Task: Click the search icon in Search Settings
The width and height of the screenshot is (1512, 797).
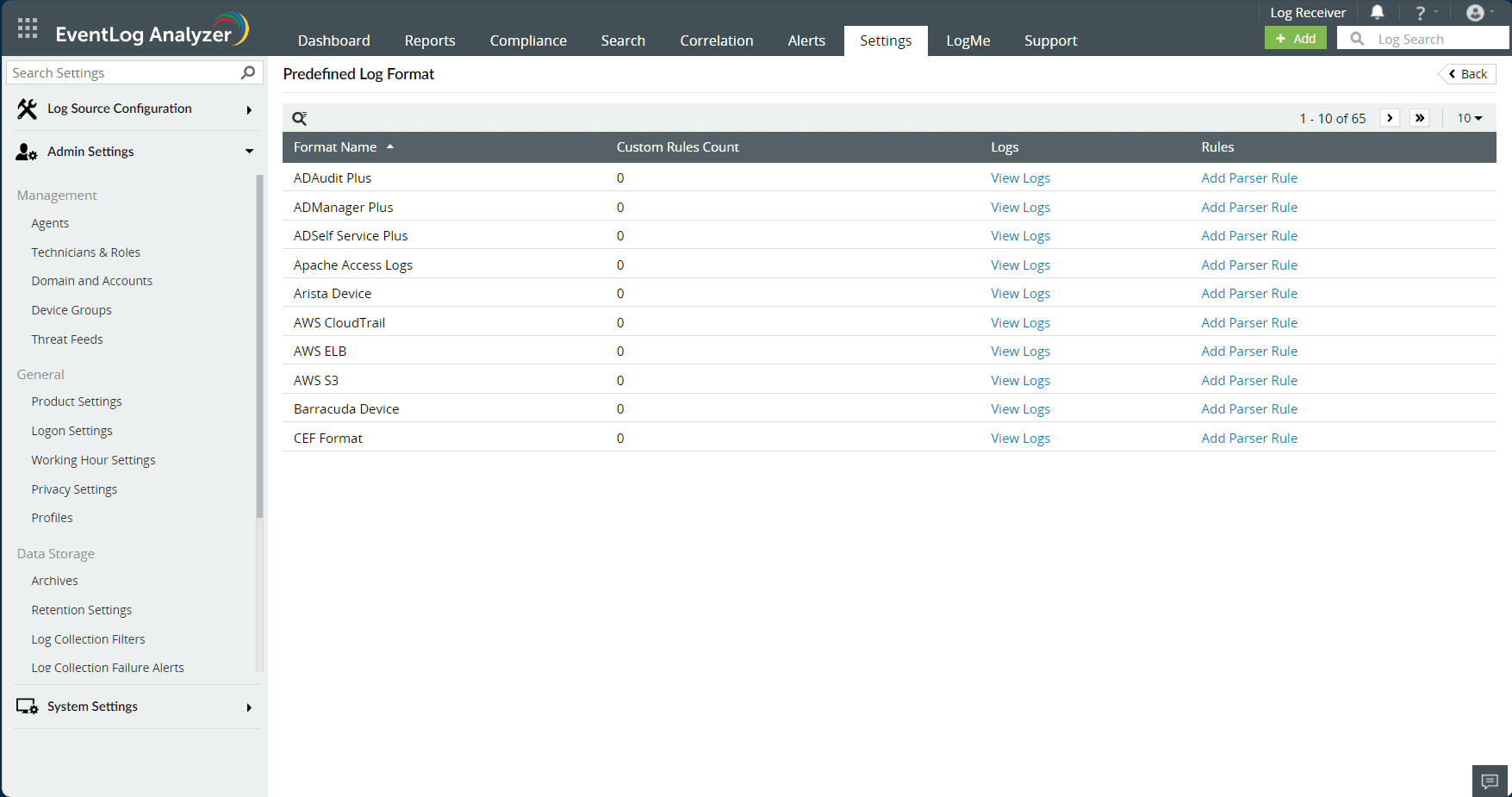Action: point(247,72)
